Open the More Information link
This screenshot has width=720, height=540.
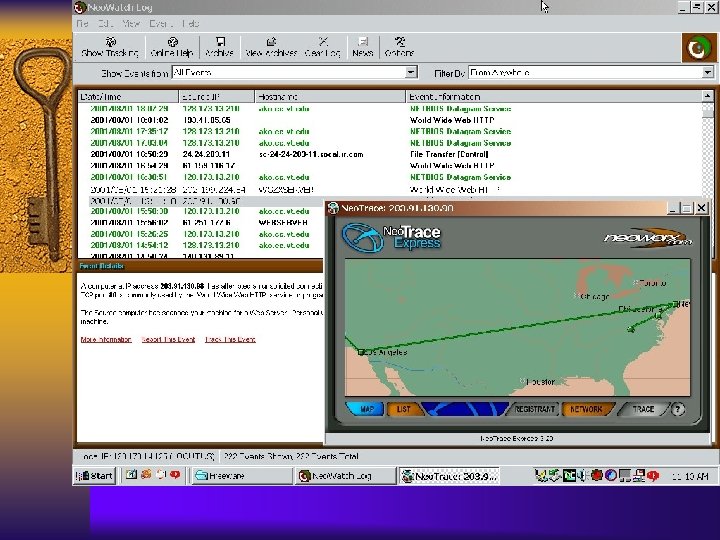pyautogui.click(x=106, y=339)
